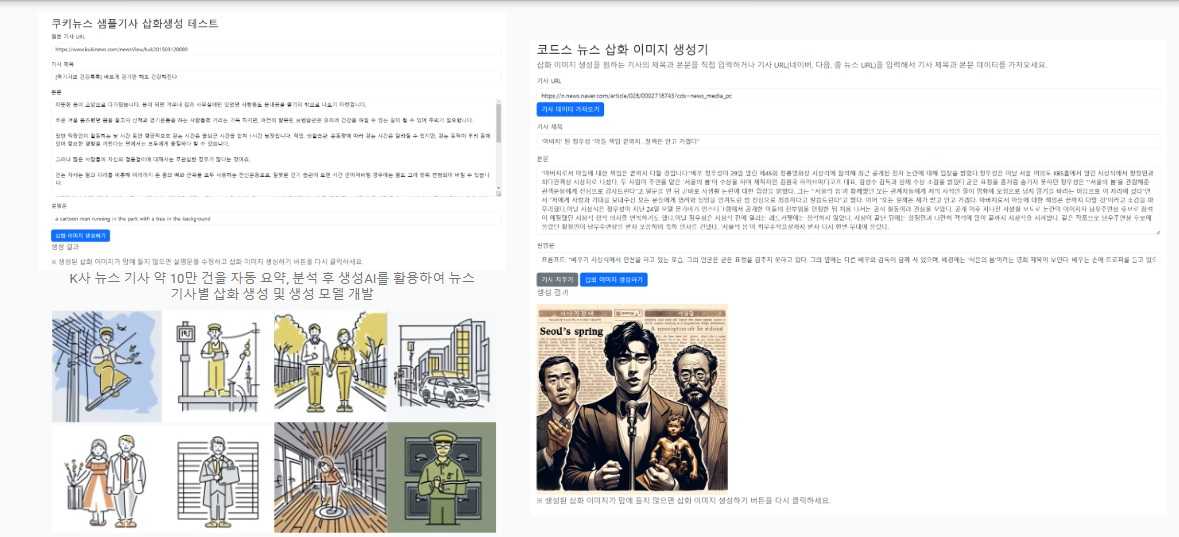The image size is (1179, 537).
Task: Select the green uniformed officer illustration
Action: click(441, 478)
